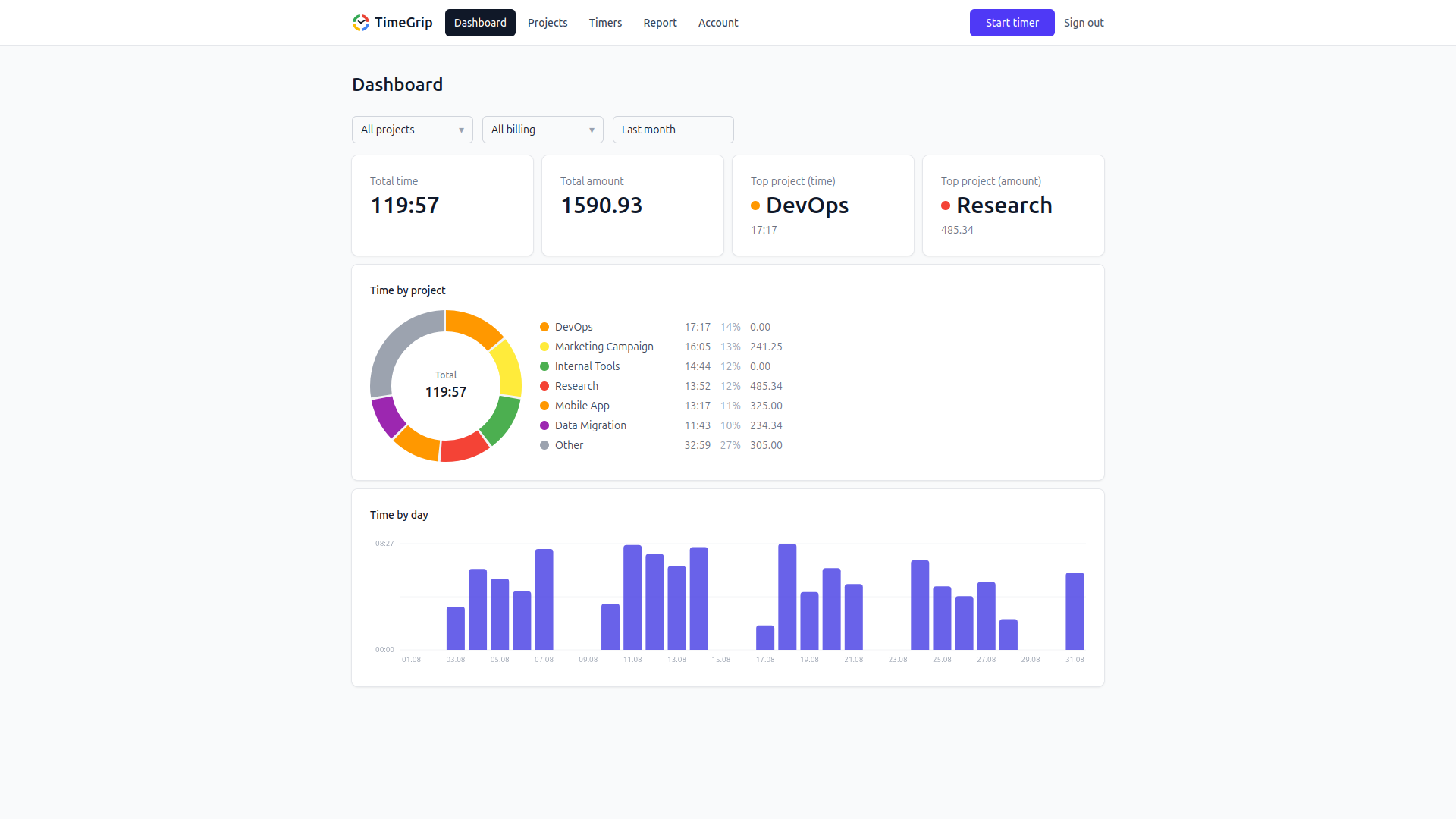Open the Last month date range field
1456x819 pixels.
pos(673,130)
